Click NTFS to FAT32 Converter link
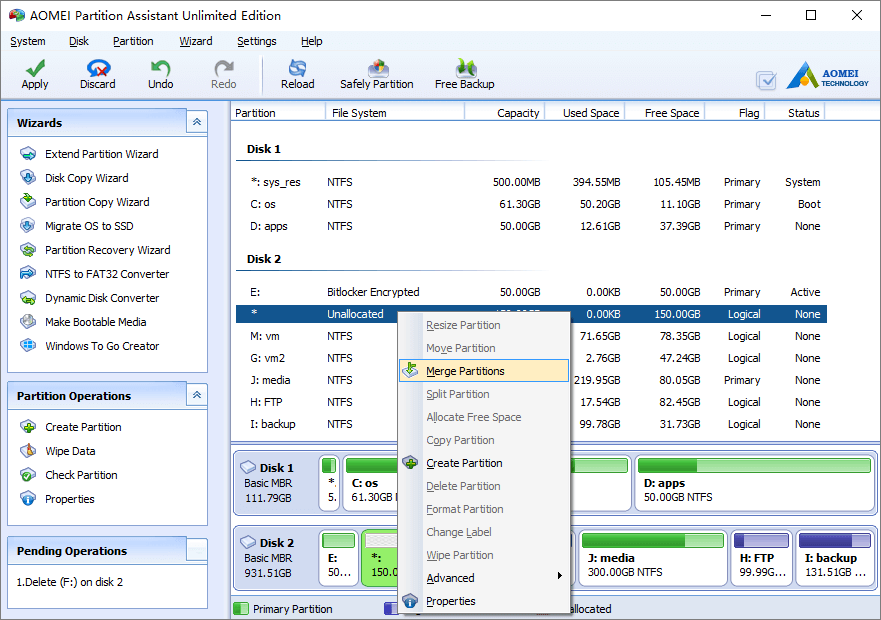Image resolution: width=881 pixels, height=620 pixels. coord(107,274)
